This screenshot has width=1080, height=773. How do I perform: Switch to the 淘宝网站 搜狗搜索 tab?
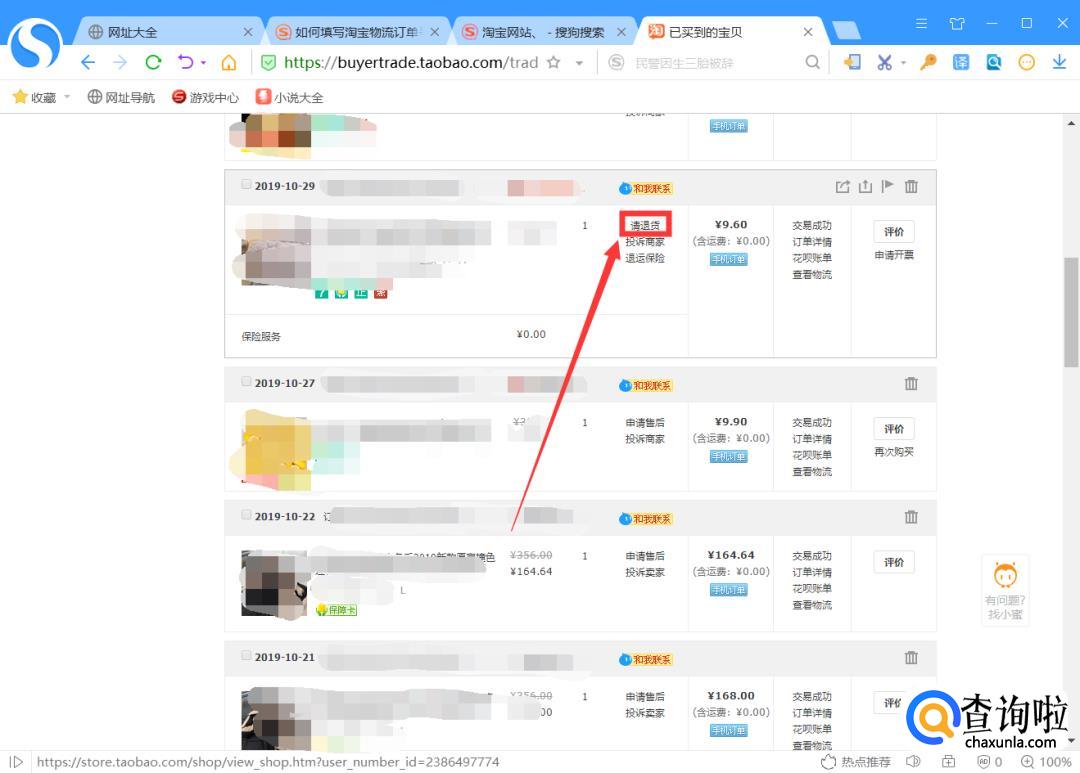(x=544, y=32)
